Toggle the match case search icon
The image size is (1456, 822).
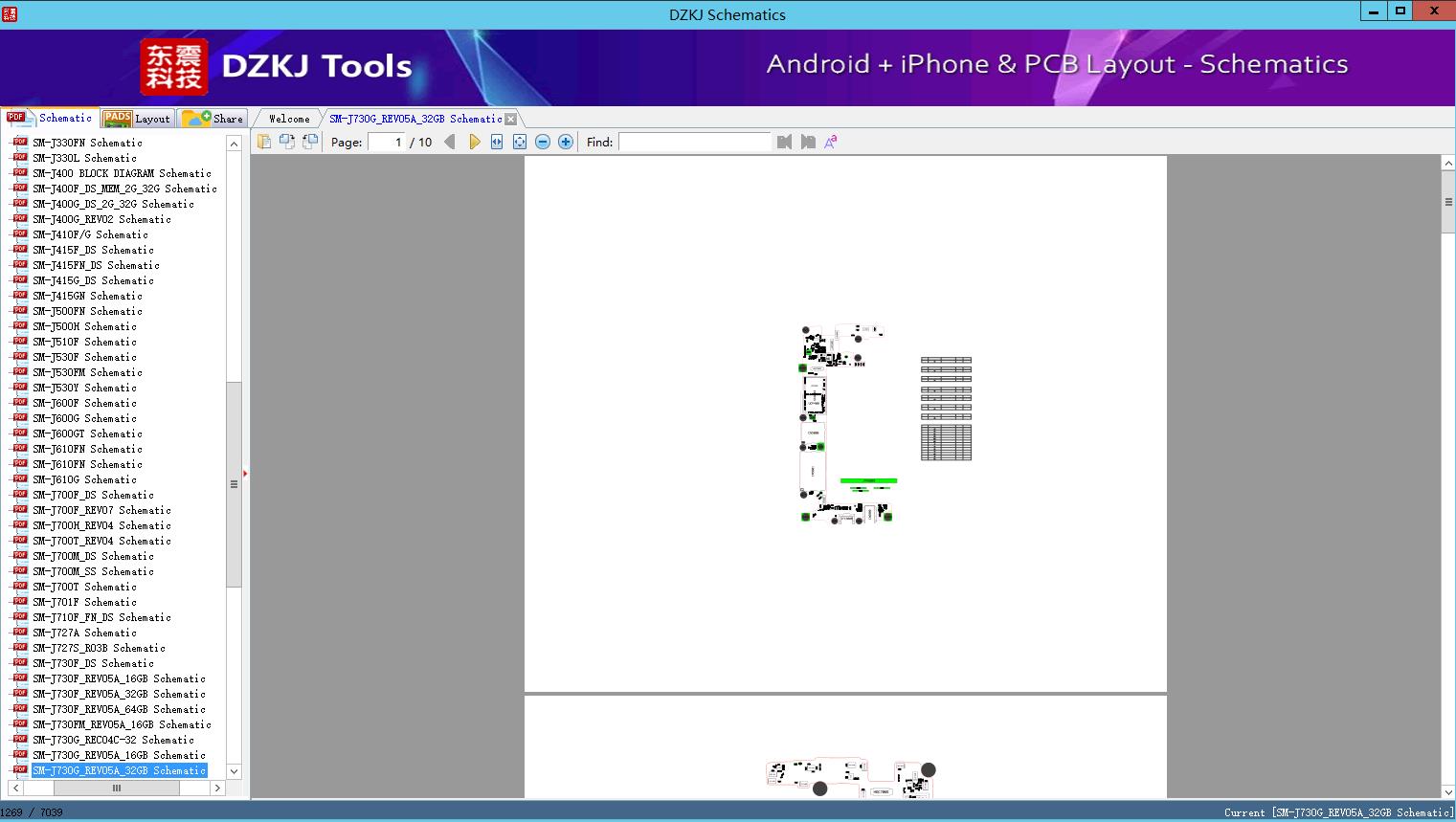pyautogui.click(x=831, y=142)
